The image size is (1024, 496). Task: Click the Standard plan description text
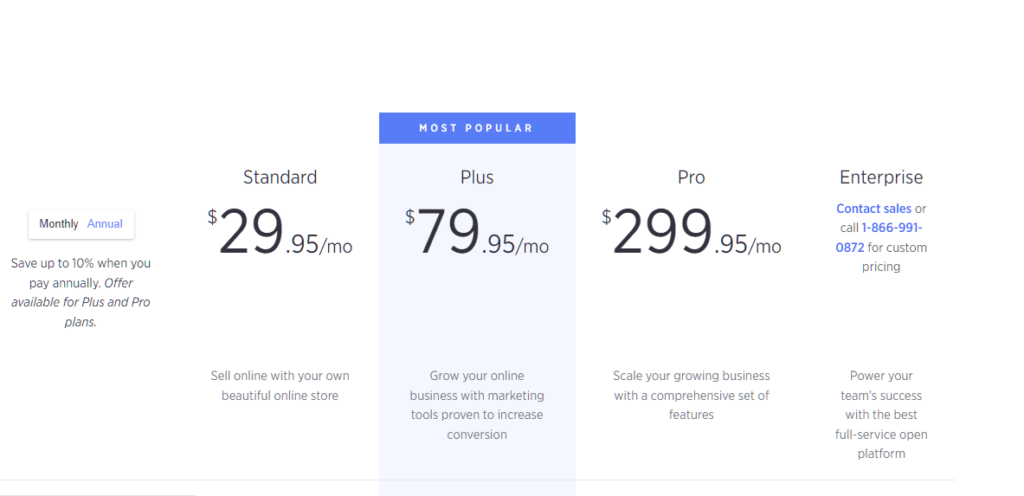click(280, 386)
